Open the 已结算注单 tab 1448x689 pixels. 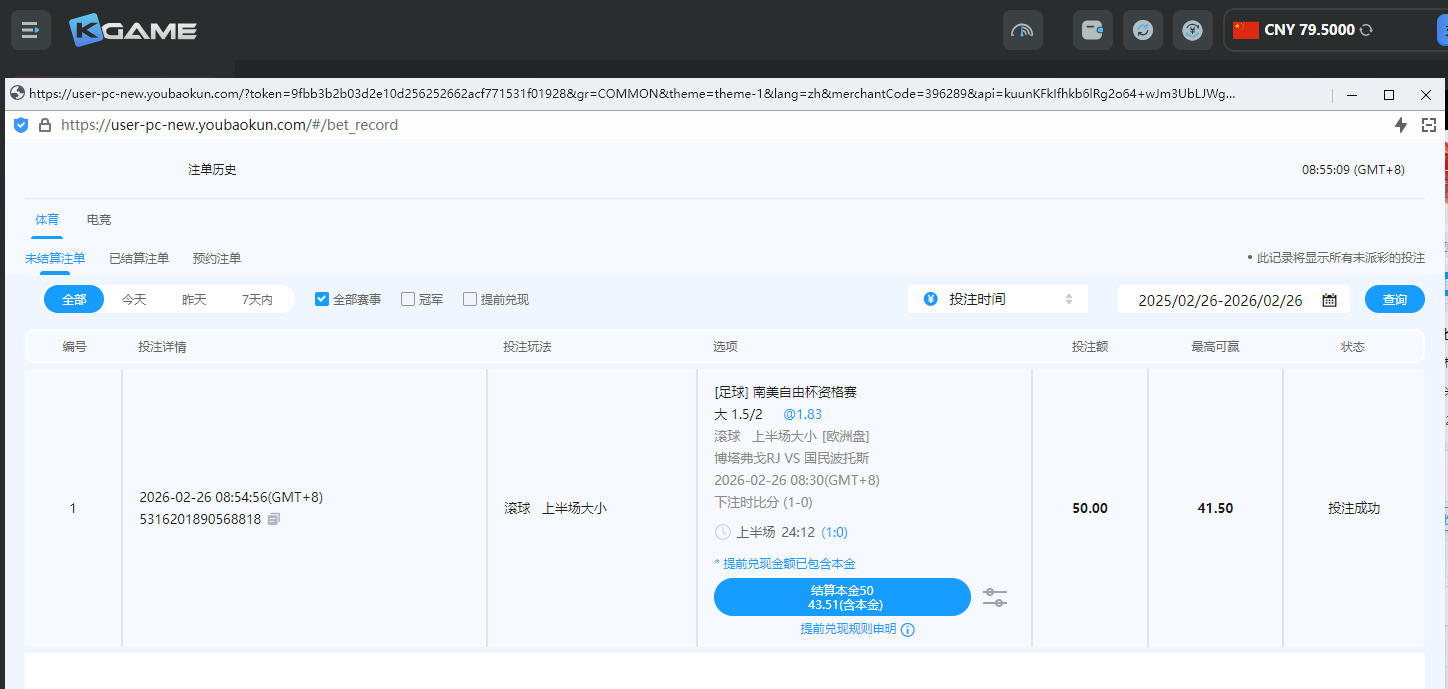139,258
